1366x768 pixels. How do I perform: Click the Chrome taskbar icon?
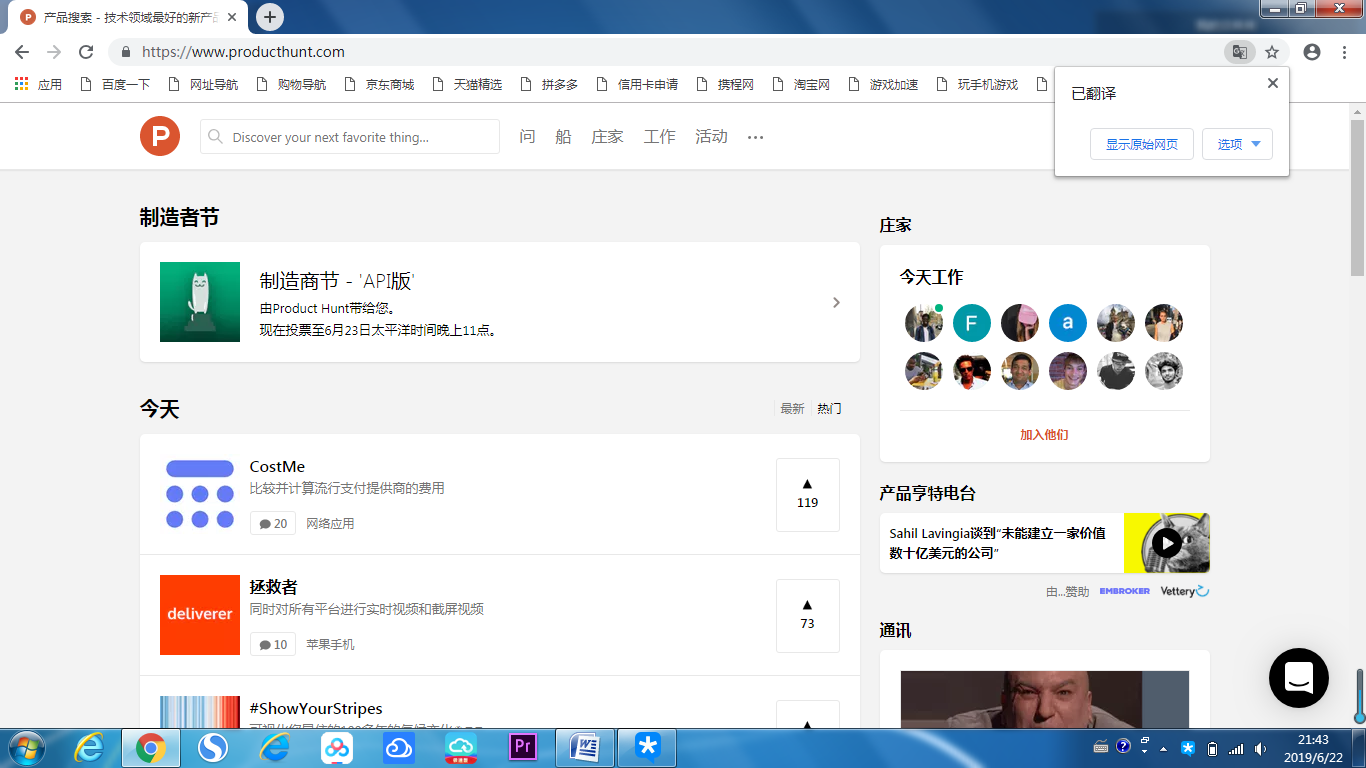151,748
